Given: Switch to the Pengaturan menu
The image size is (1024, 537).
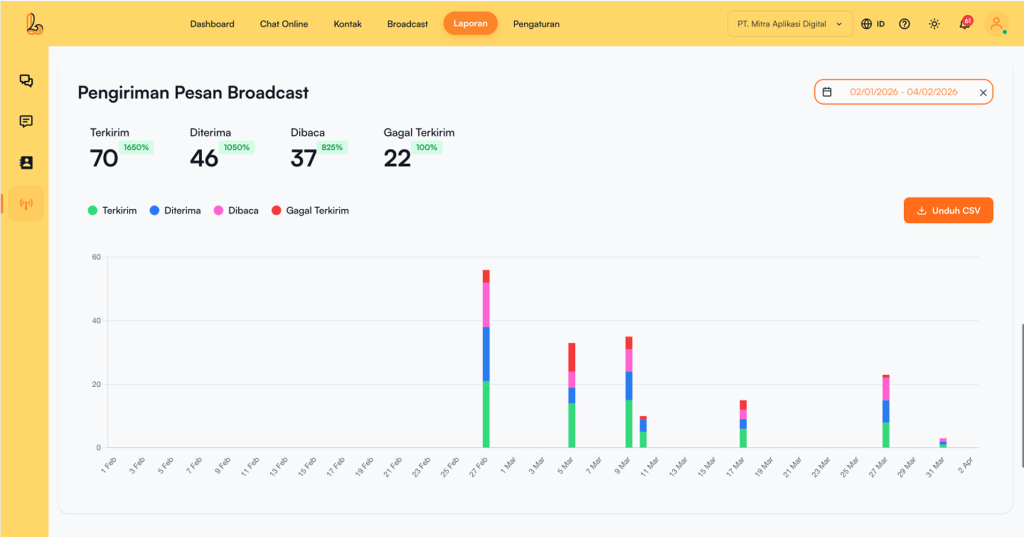Looking at the screenshot, I should [536, 24].
